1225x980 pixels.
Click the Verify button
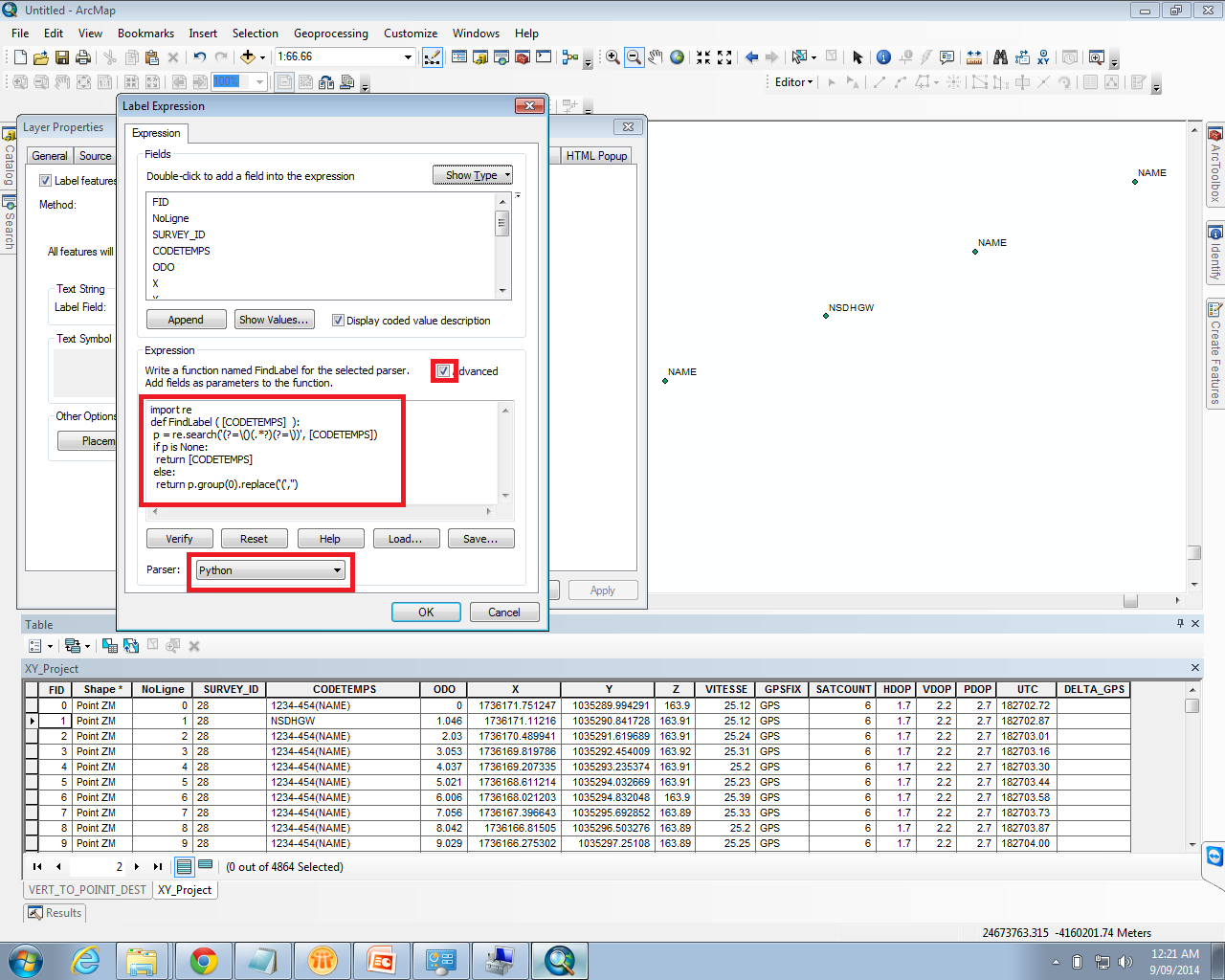[179, 539]
